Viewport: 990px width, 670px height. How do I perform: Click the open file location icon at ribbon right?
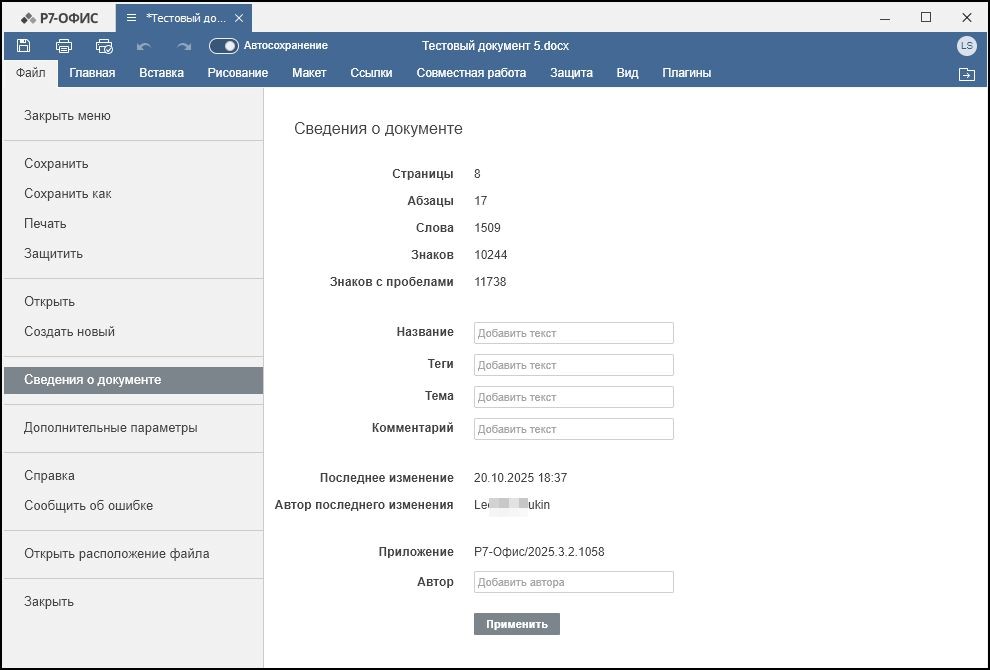(x=967, y=75)
